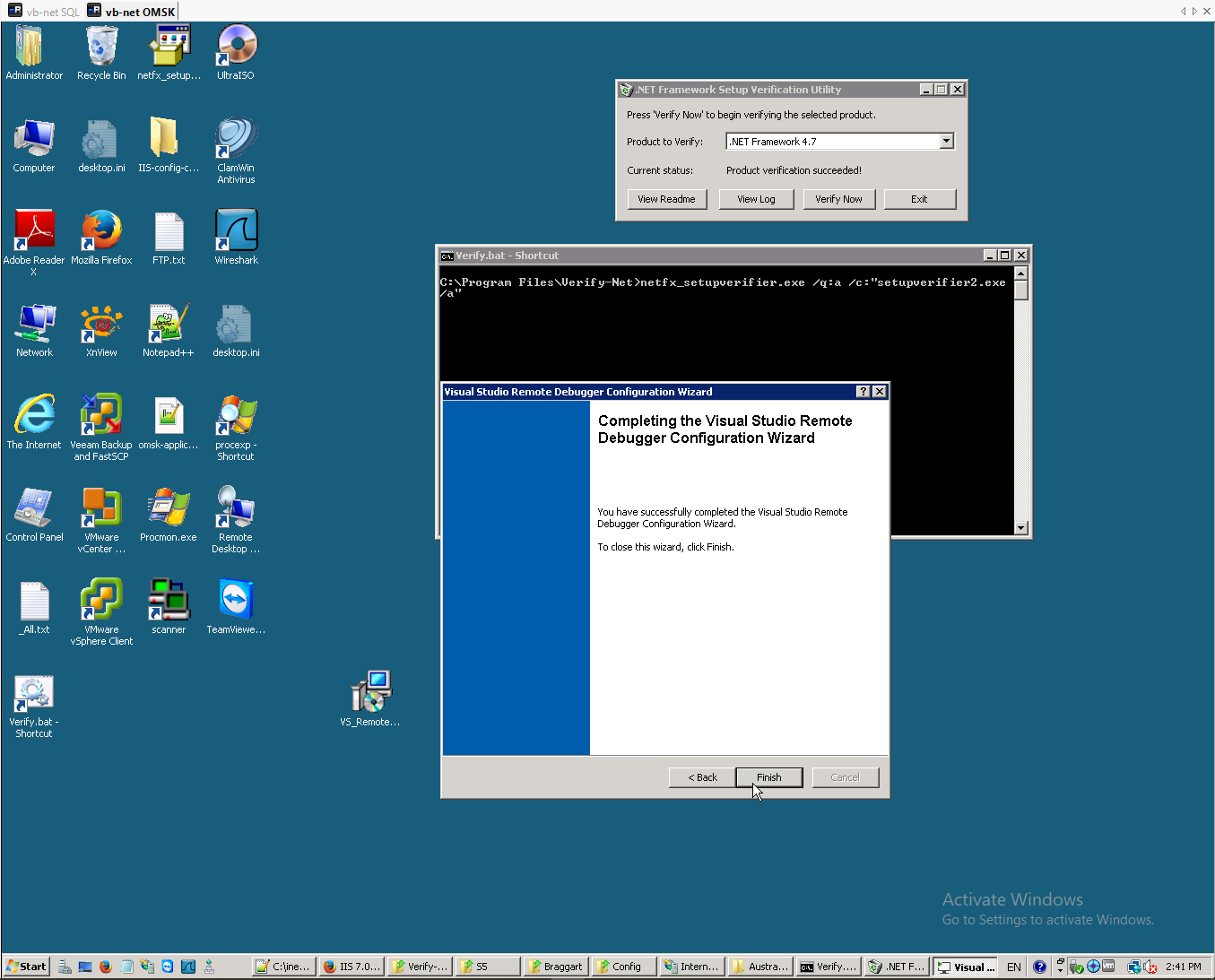Image resolution: width=1215 pixels, height=980 pixels.
Task: Launch the procexp shortcut icon
Action: pos(236,428)
